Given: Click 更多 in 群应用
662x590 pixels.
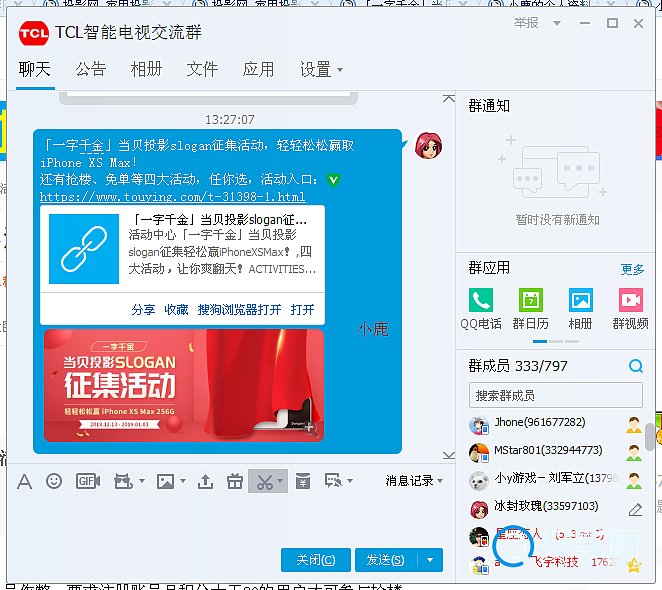Looking at the screenshot, I should point(632,269).
